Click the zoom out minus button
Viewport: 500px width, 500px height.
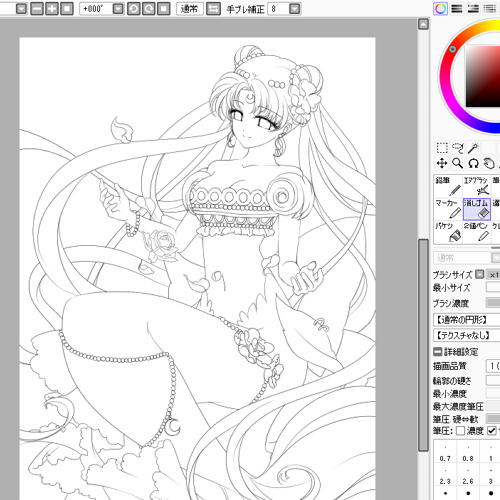(x=37, y=9)
